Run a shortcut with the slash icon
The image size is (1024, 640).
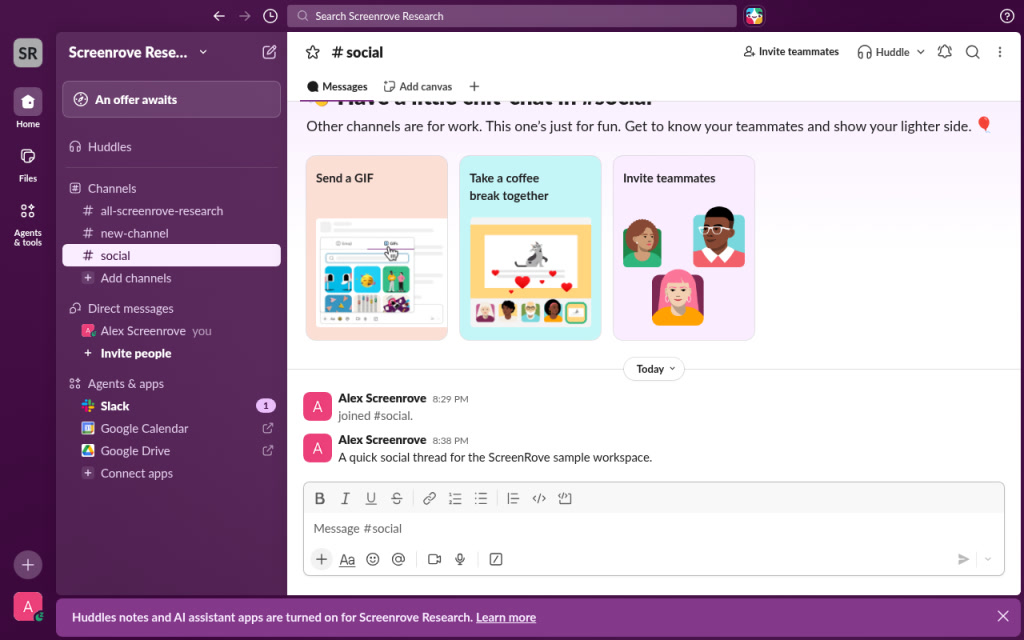point(496,560)
